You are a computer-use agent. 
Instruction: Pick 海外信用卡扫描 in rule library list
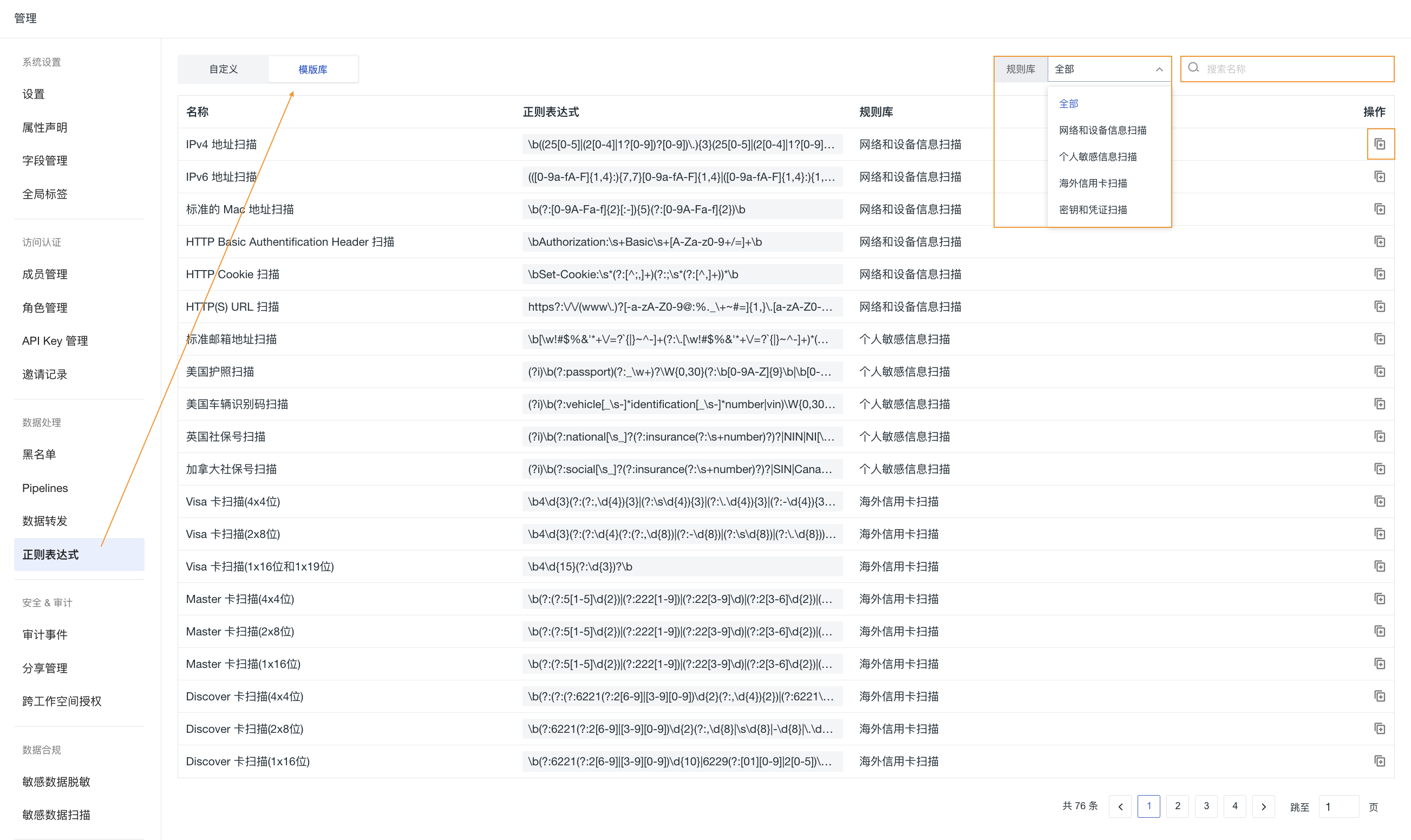tap(1092, 183)
